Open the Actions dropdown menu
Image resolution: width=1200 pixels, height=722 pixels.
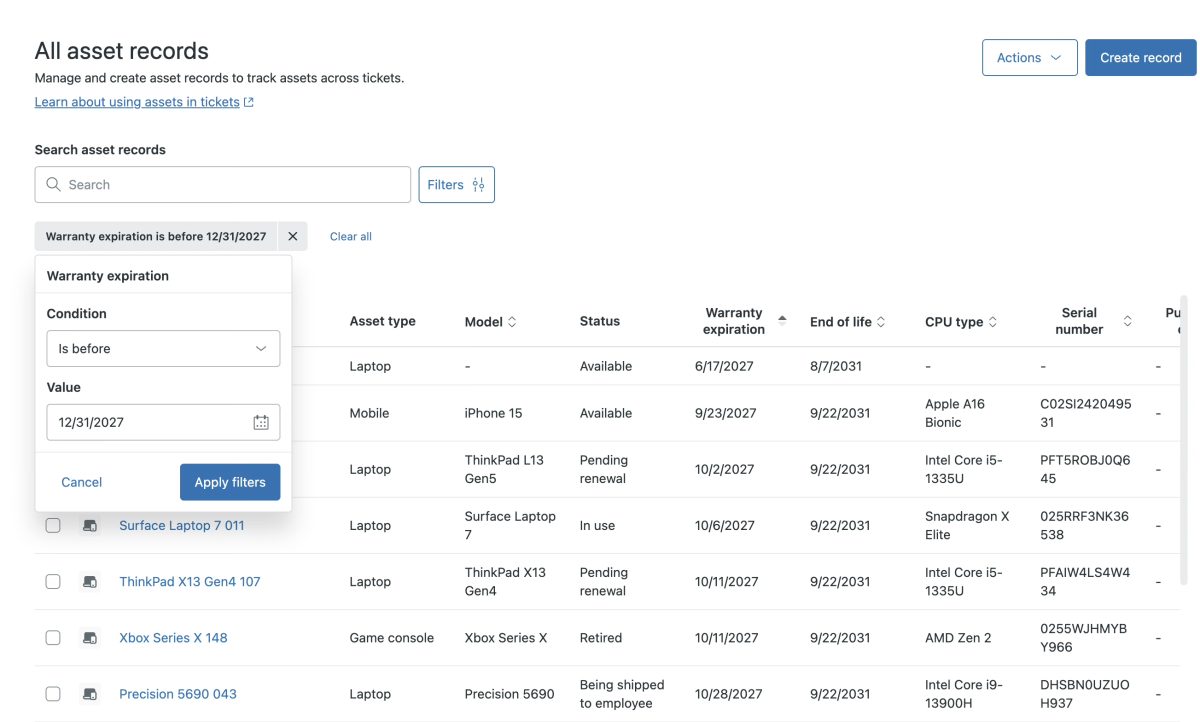(1029, 58)
